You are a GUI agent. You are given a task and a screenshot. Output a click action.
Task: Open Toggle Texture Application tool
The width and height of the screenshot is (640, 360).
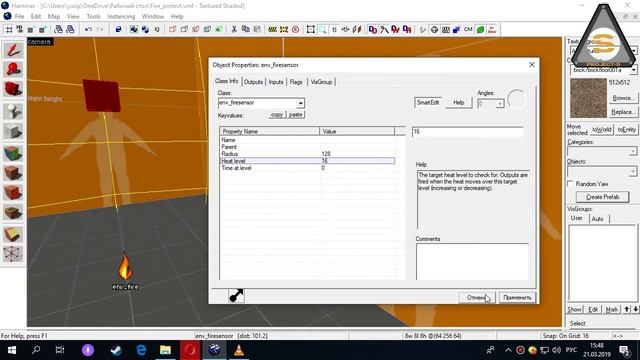click(13, 153)
